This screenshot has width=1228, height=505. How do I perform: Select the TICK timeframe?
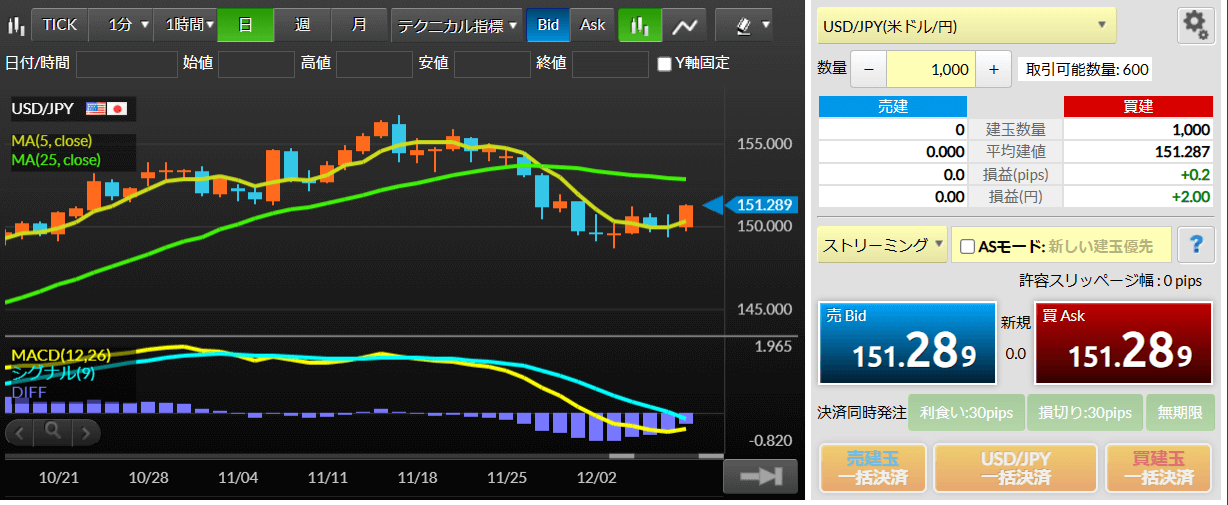click(60, 25)
